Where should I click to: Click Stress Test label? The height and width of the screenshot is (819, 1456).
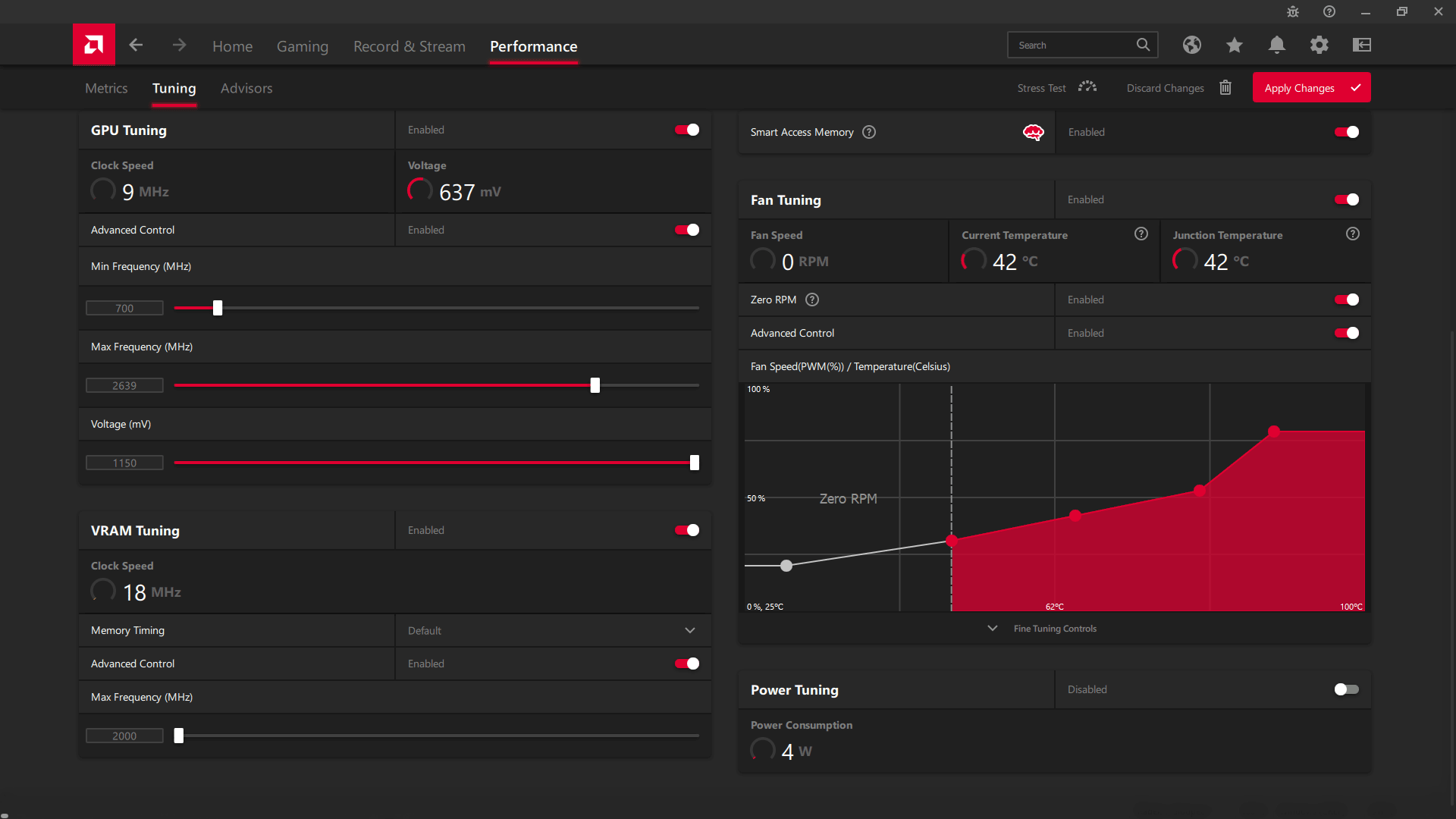point(1041,88)
